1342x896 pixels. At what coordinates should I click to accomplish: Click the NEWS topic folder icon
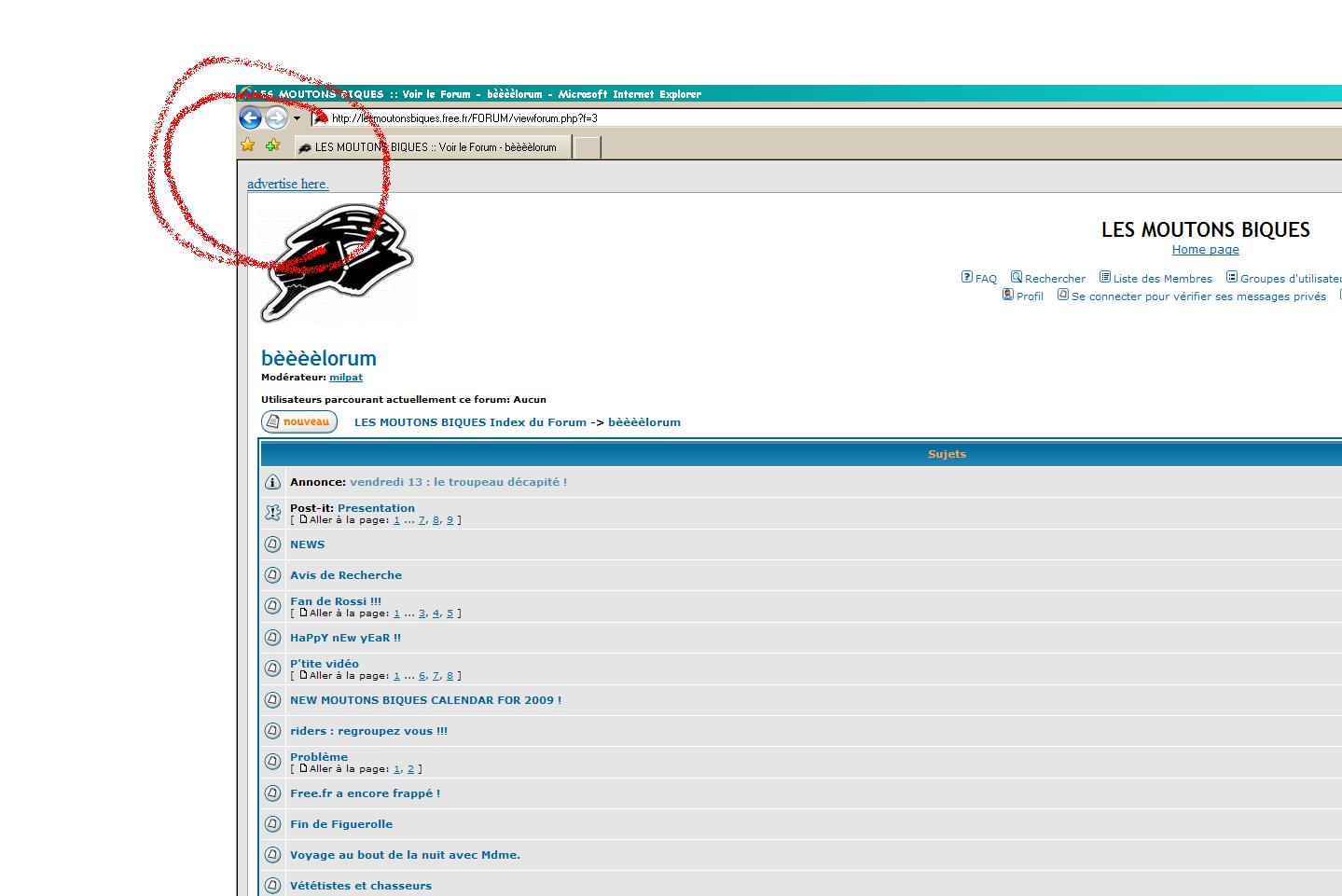pyautogui.click(x=272, y=544)
